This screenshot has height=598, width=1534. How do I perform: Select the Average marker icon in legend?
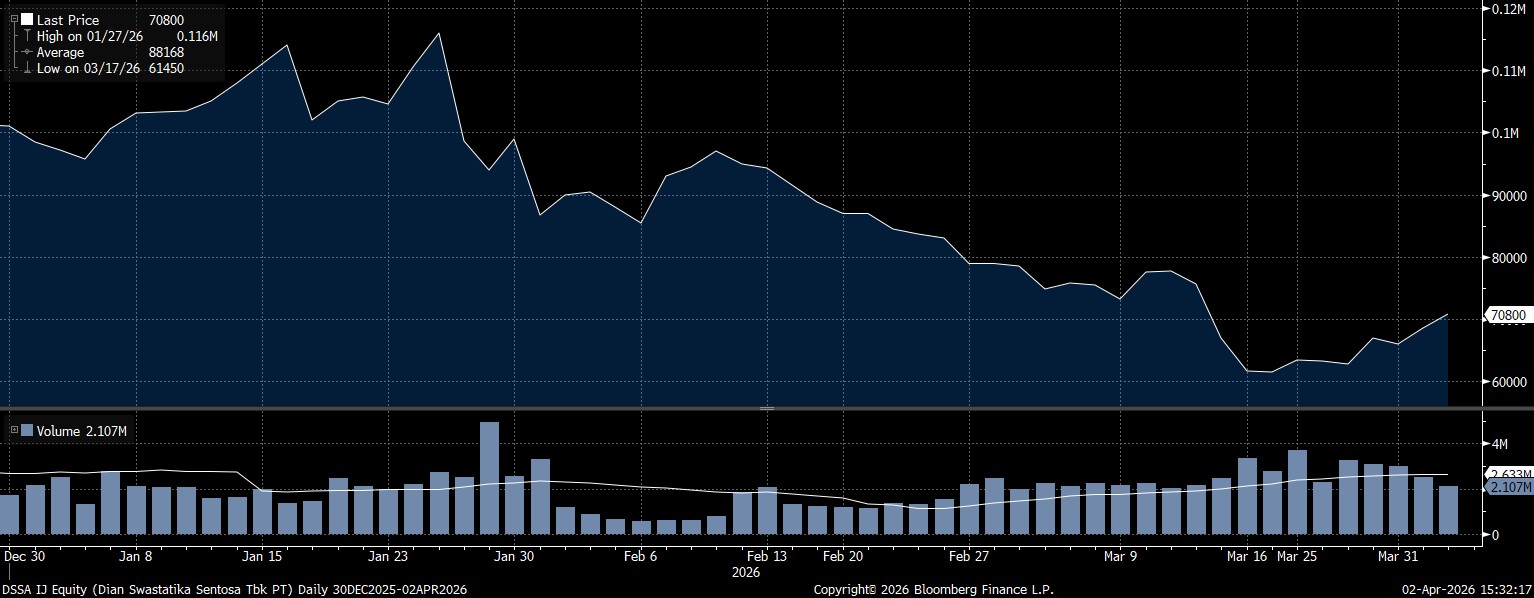[27, 52]
